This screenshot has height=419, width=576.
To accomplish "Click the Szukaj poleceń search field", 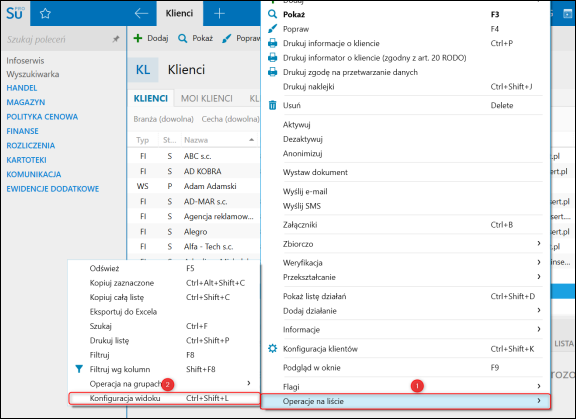I will (x=59, y=39).
